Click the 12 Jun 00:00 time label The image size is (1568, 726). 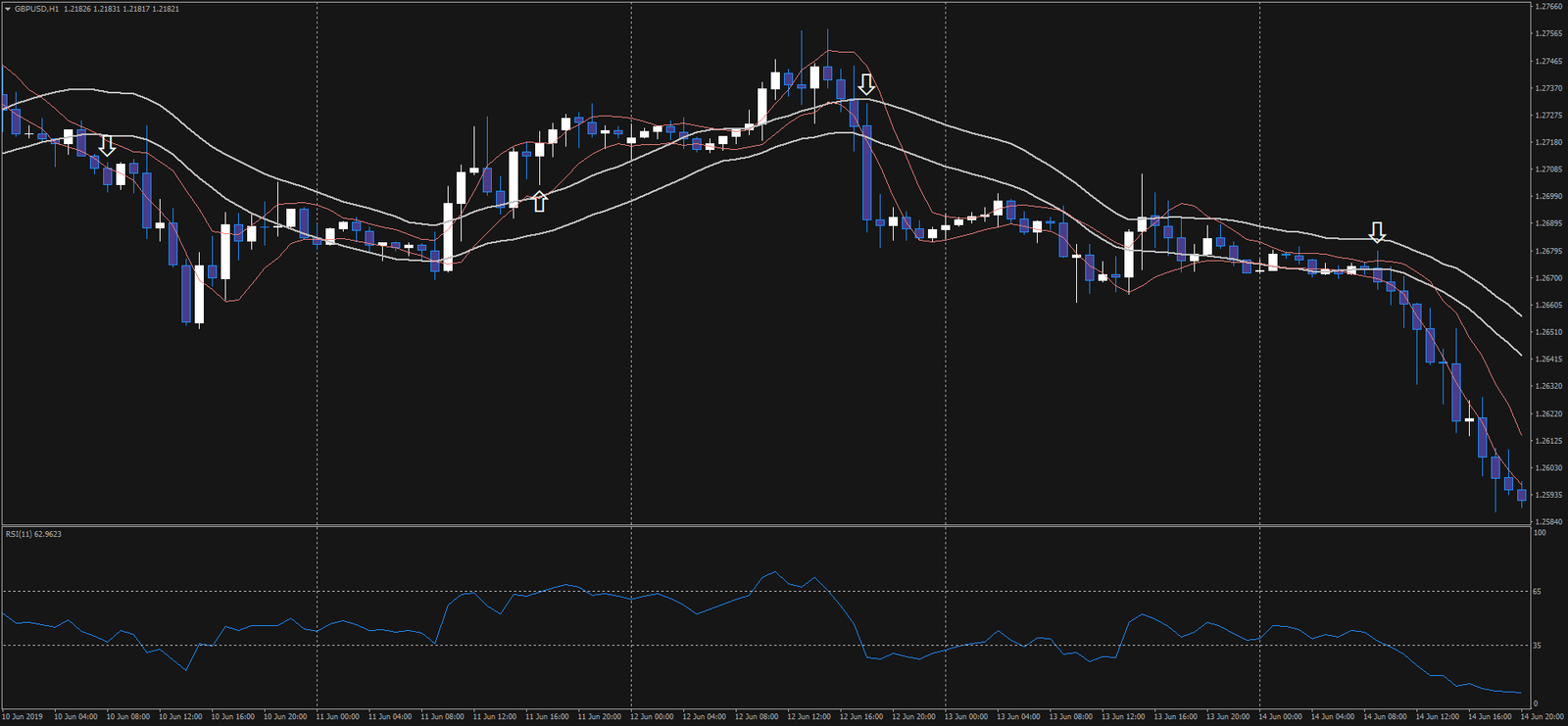(x=652, y=717)
